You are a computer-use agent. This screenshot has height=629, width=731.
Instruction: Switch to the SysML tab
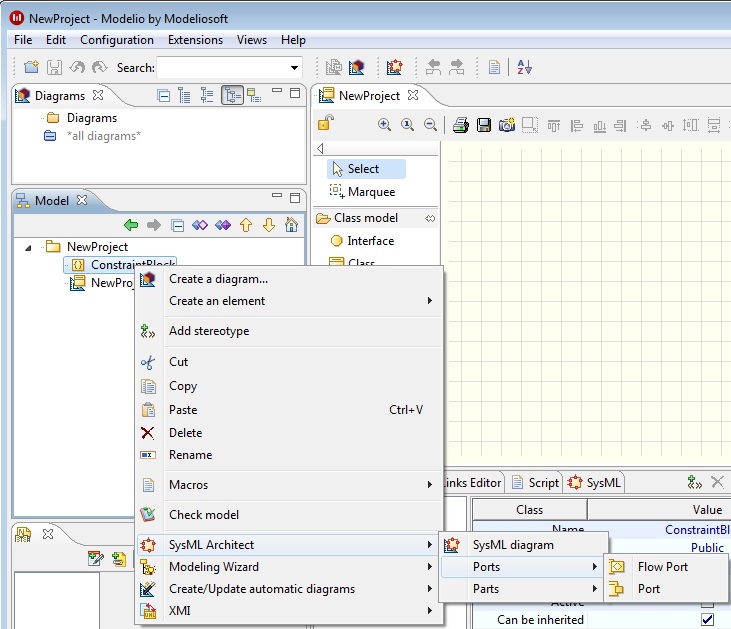click(x=594, y=482)
